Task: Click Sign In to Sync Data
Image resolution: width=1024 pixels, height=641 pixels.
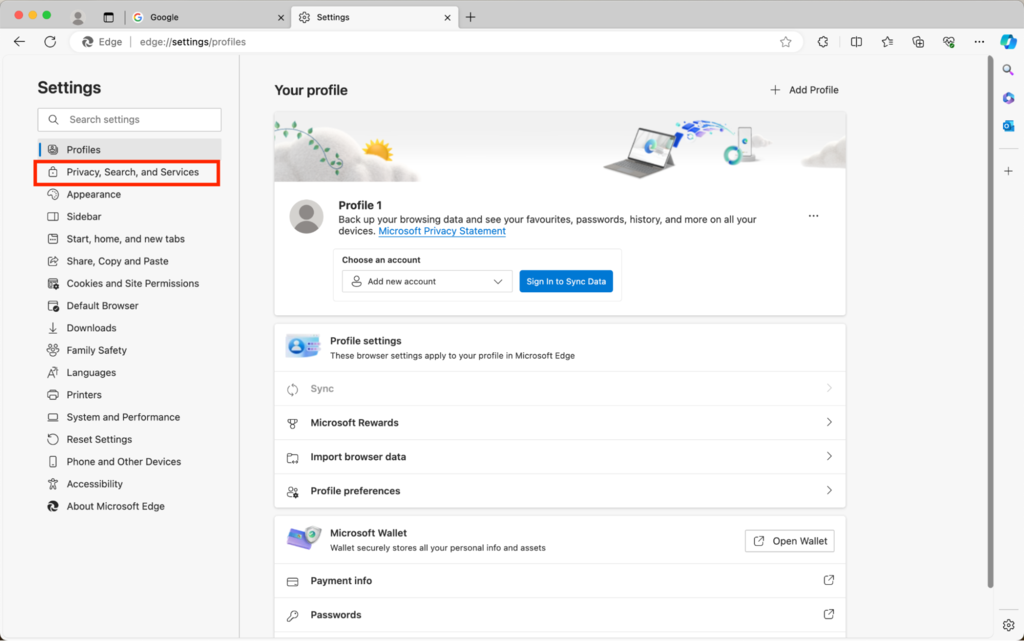Action: [x=566, y=281]
